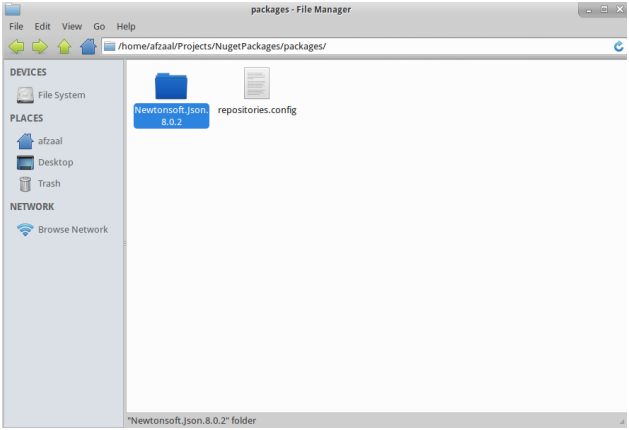Select Browse Network label

[73, 229]
